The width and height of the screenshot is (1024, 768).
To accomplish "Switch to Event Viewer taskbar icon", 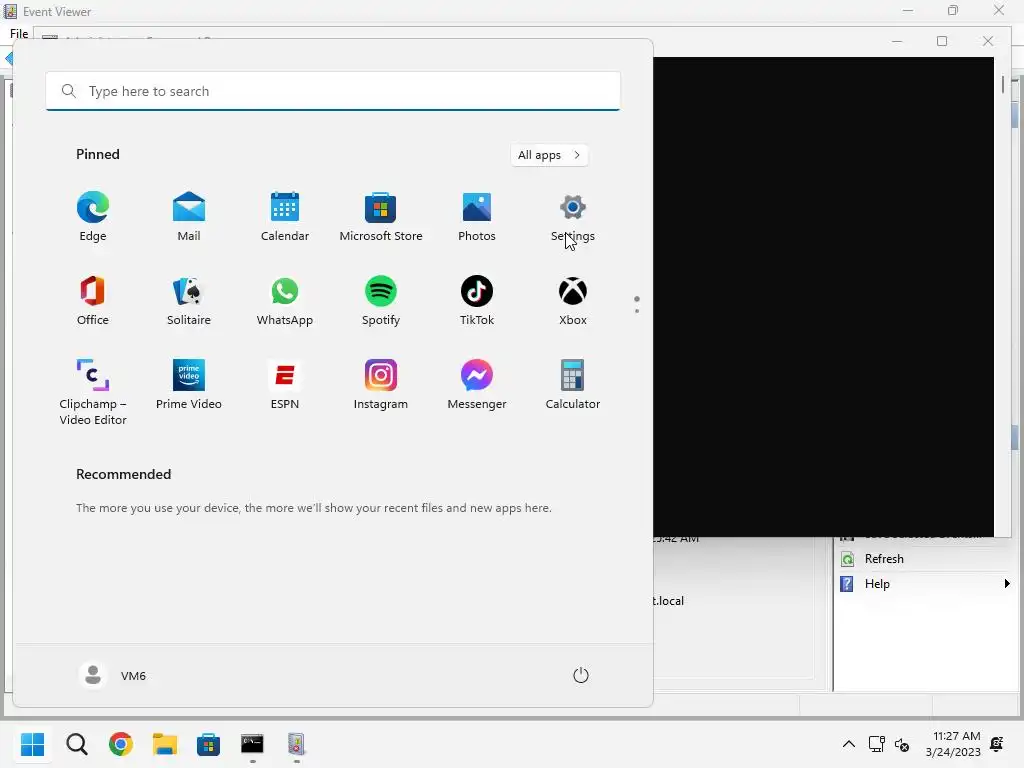I will (296, 744).
